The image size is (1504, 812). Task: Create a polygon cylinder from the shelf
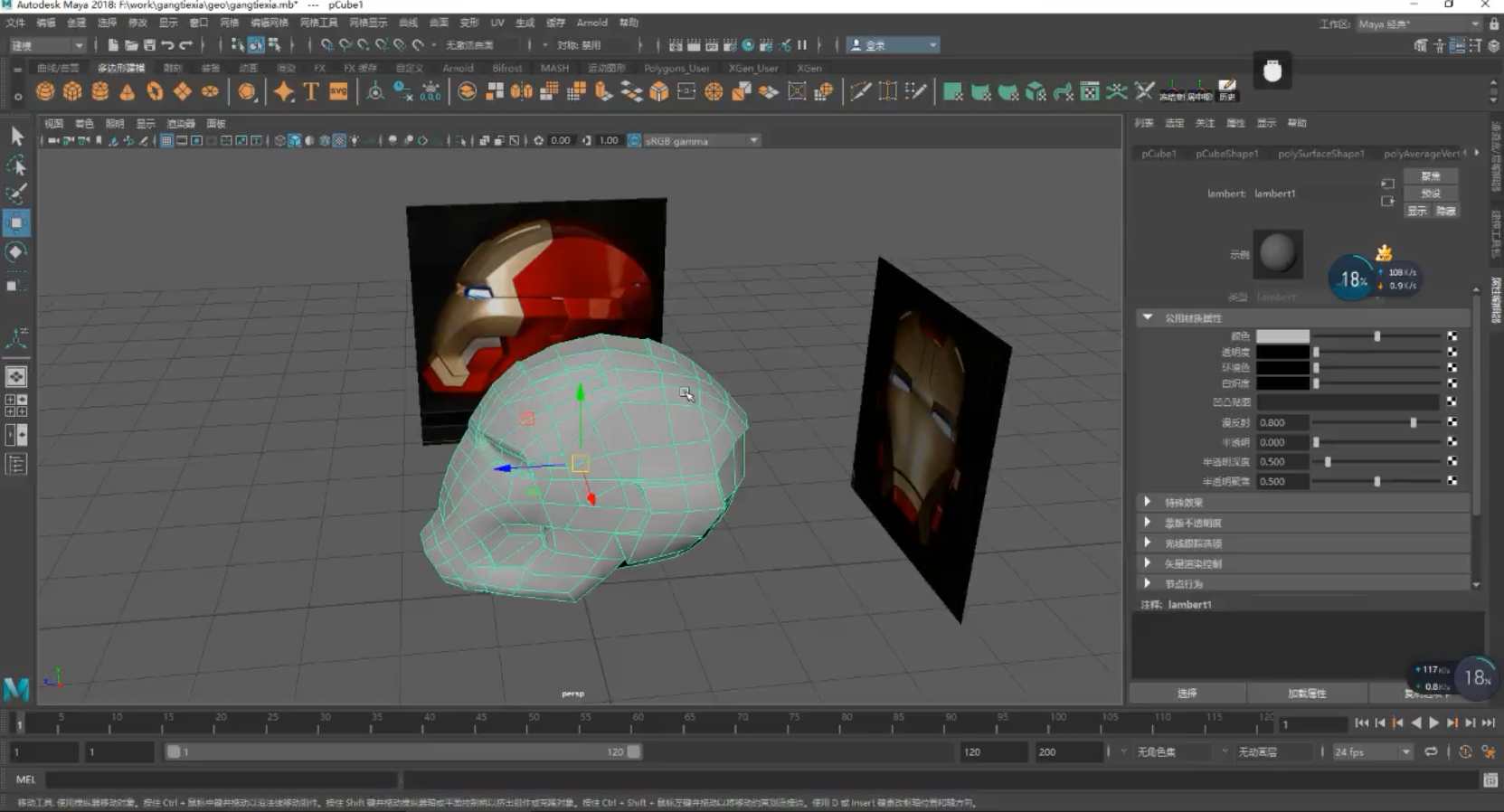[100, 91]
